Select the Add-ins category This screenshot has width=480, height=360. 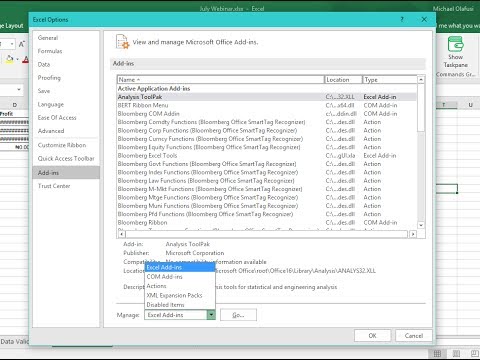[66, 173]
